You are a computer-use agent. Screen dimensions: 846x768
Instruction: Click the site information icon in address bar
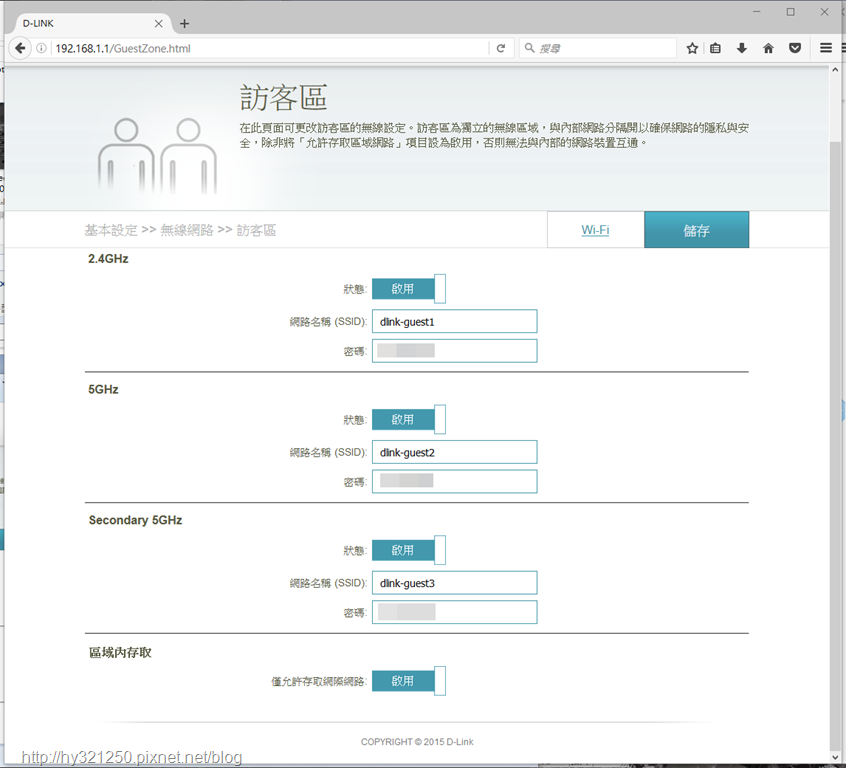point(41,48)
